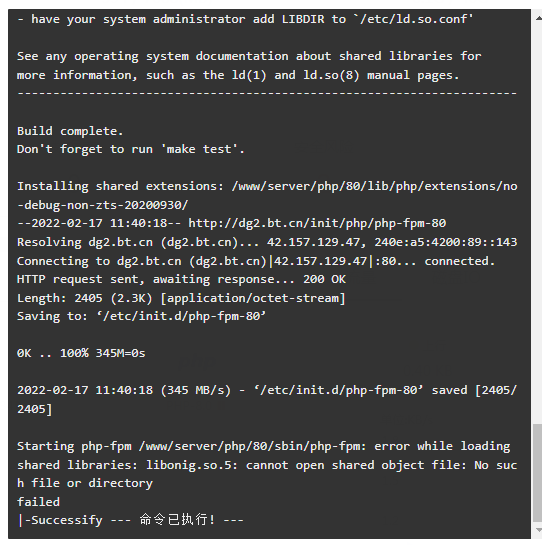The width and height of the screenshot is (542, 545).
Task: Click the scrollbar down arrow
Action: tap(538, 530)
